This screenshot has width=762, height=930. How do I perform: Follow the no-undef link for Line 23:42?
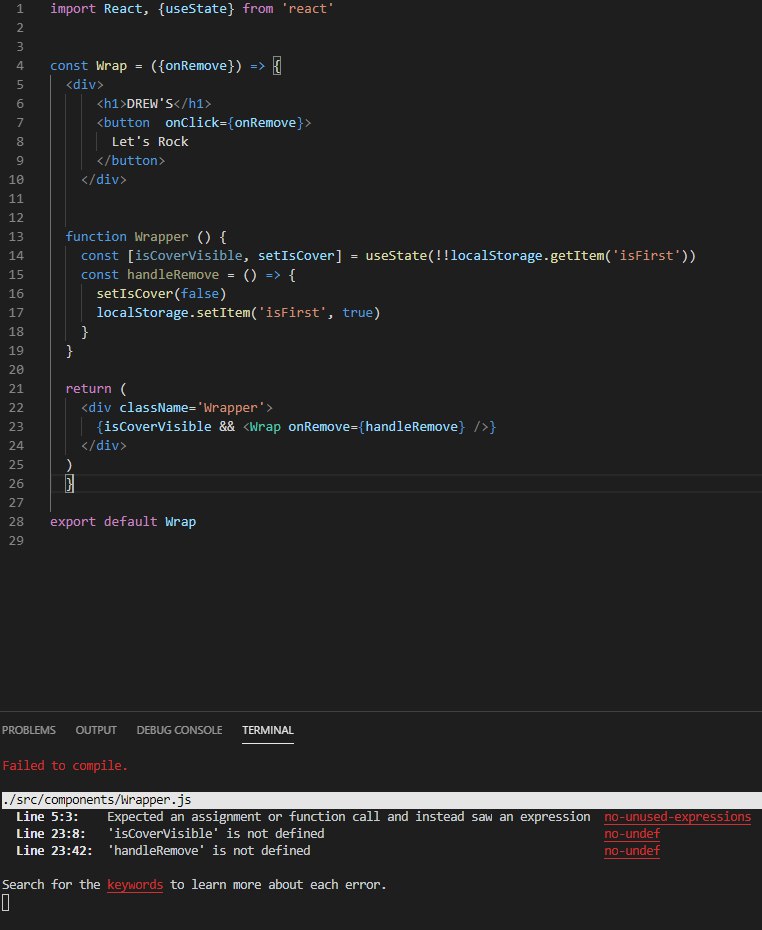click(x=632, y=851)
